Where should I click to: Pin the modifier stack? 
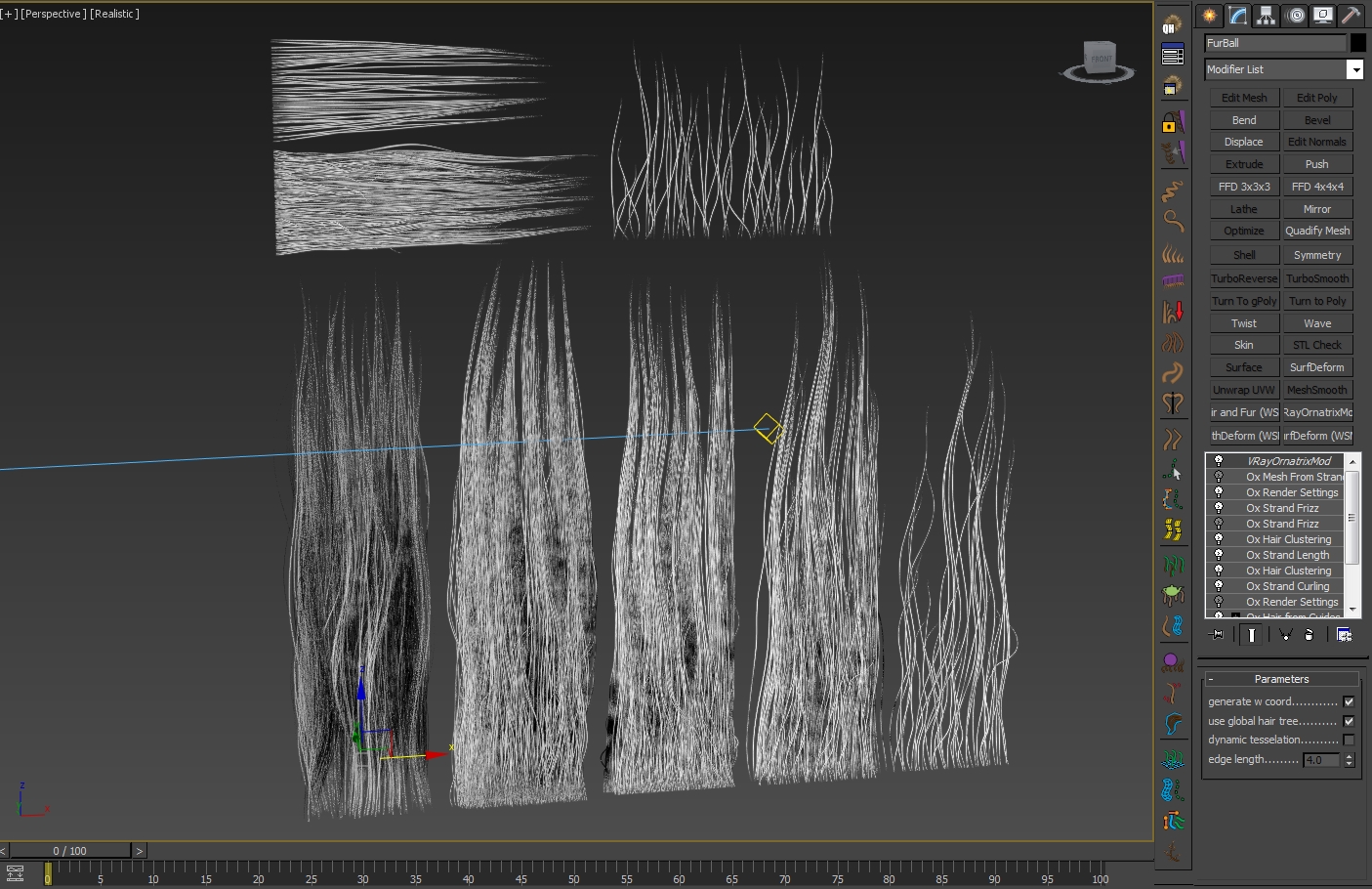1218,634
